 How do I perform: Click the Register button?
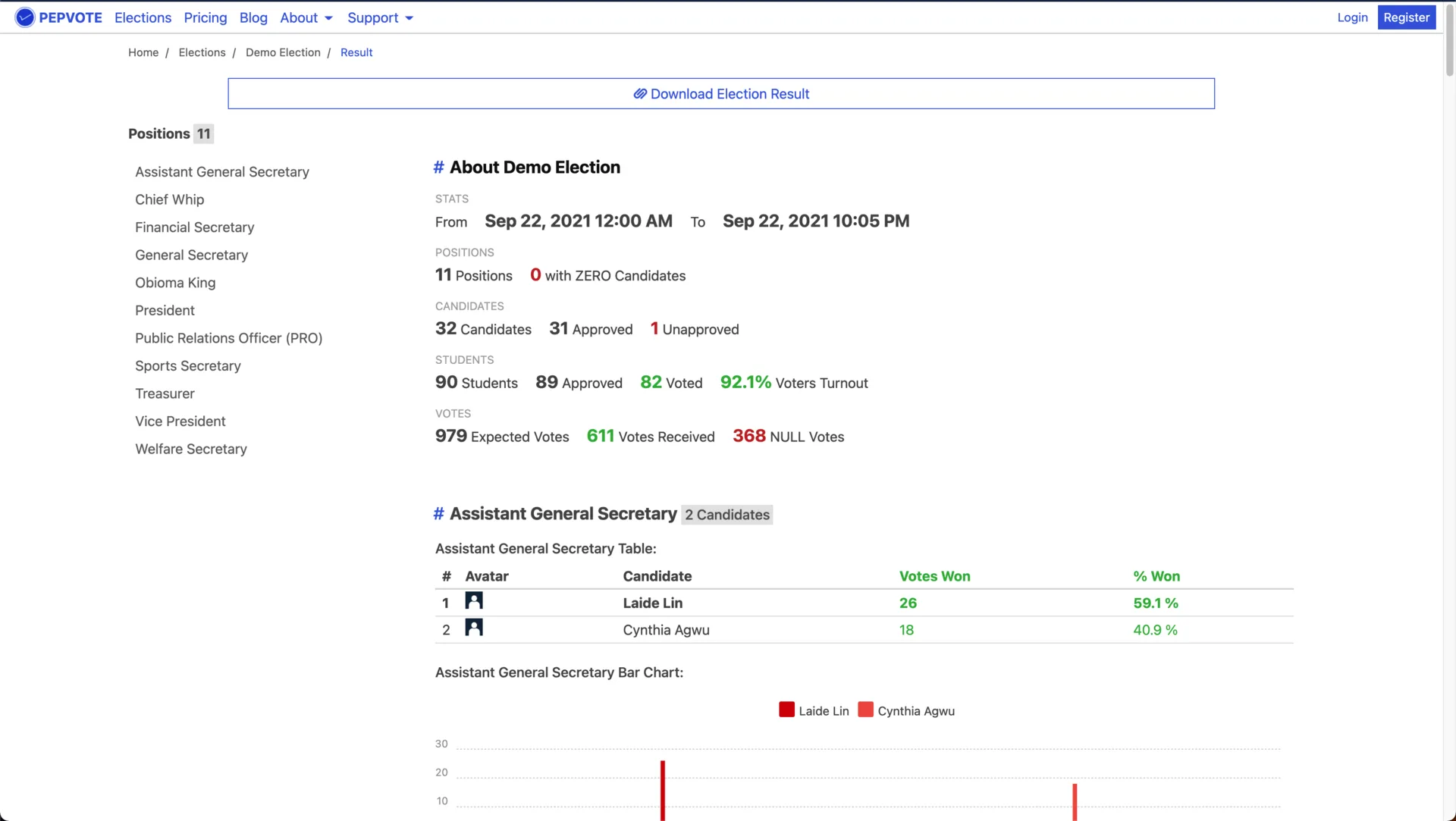(1407, 17)
